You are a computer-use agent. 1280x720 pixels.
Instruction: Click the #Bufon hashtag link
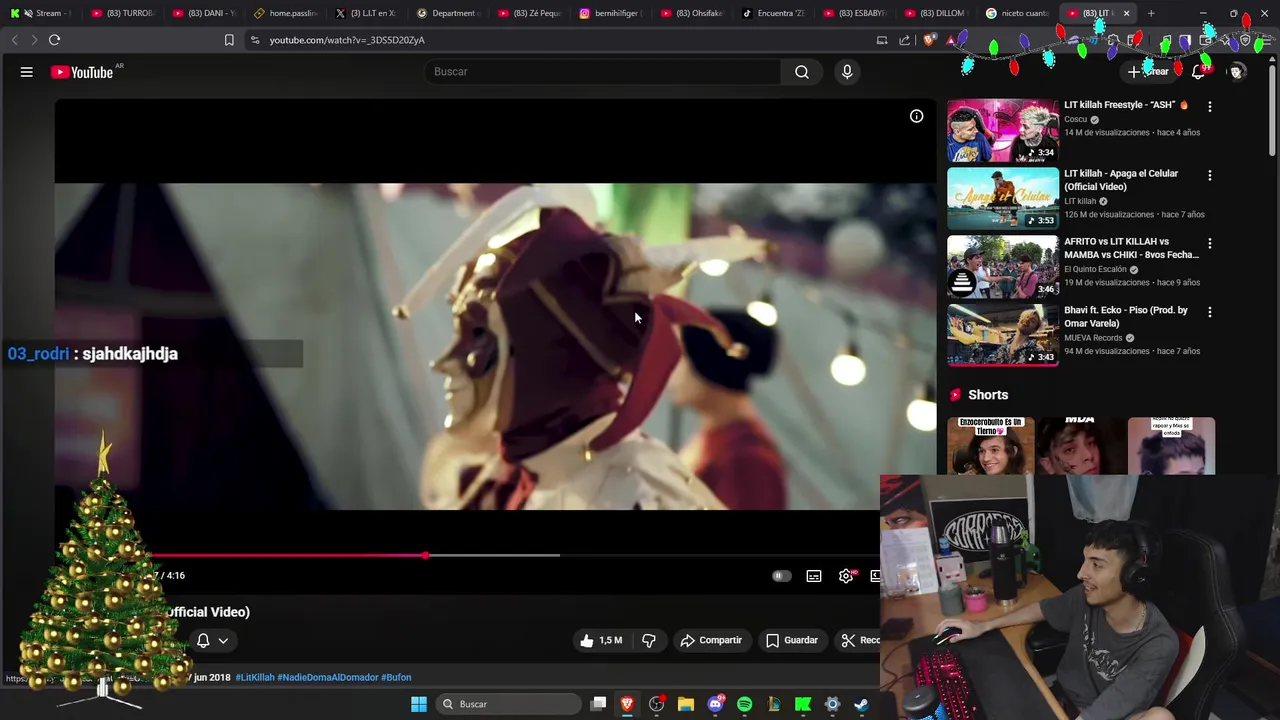[396, 677]
